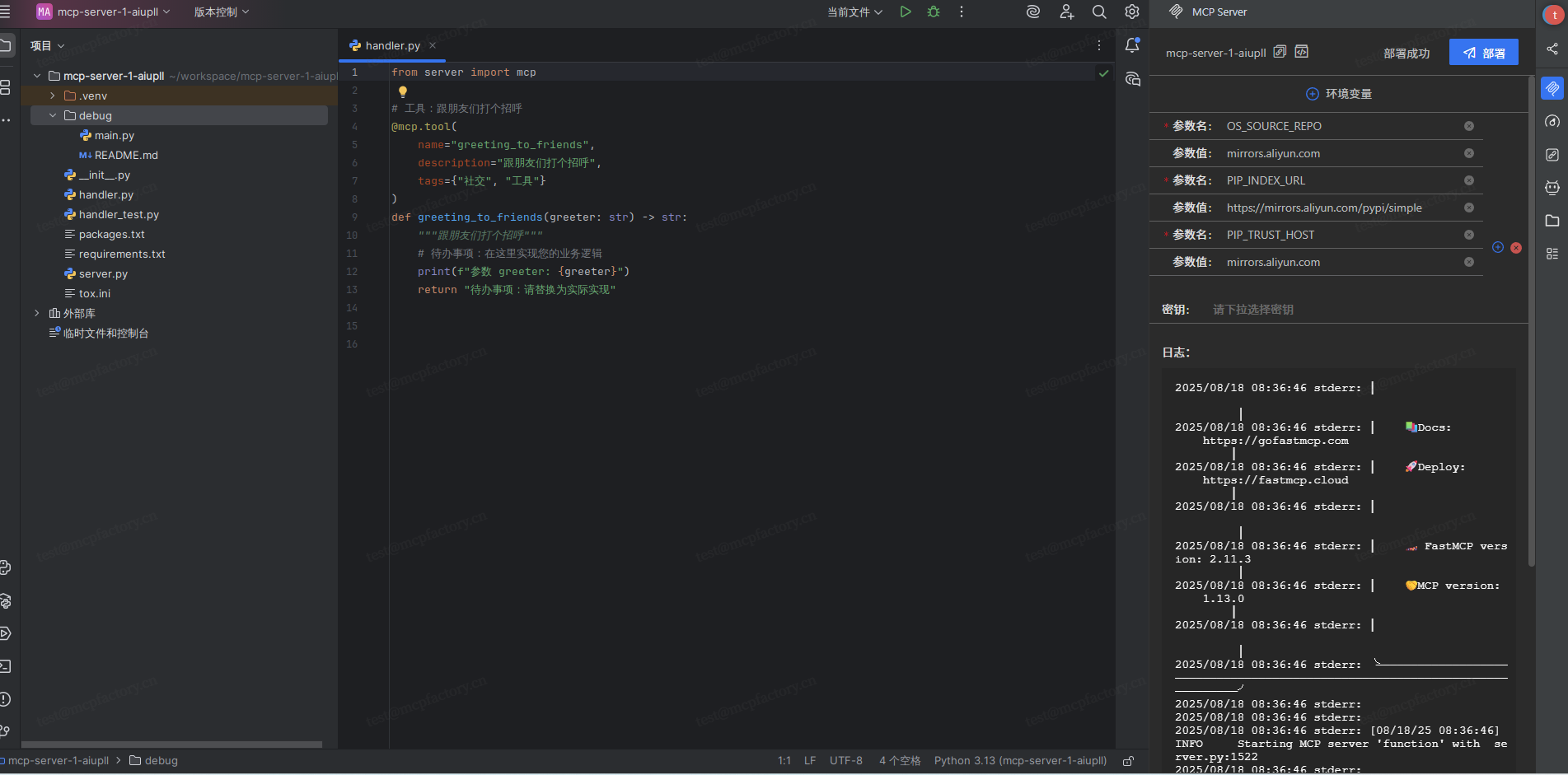Toggle the MCP Server tool window in right sidebar
The width and height of the screenshot is (1568, 775).
[1552, 88]
